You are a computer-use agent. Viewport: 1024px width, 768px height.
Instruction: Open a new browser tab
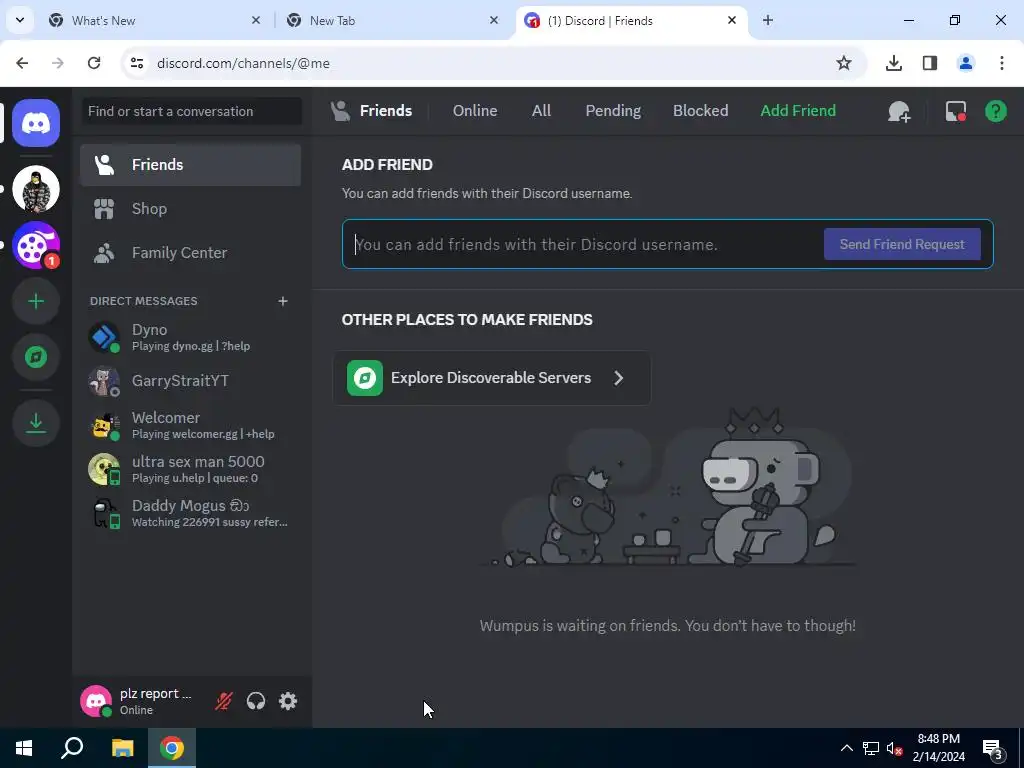[768, 20]
